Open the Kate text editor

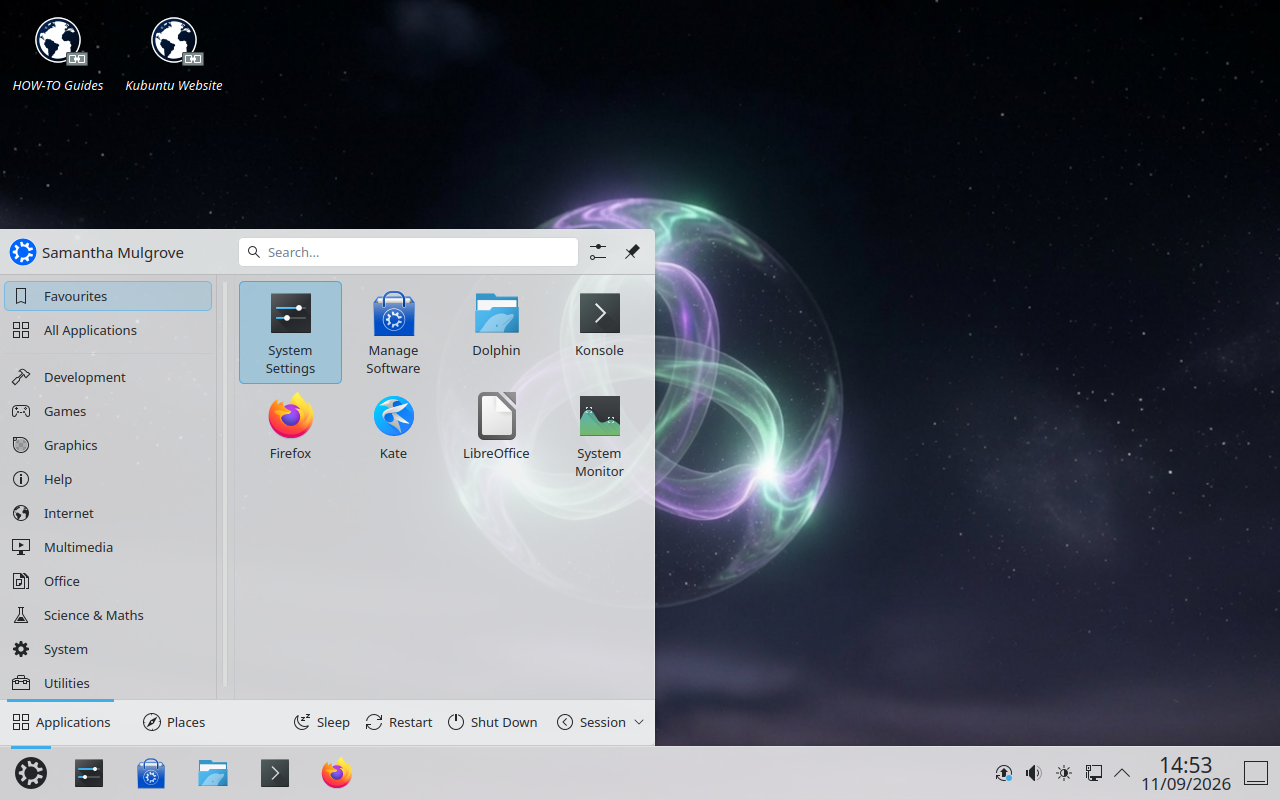393,435
